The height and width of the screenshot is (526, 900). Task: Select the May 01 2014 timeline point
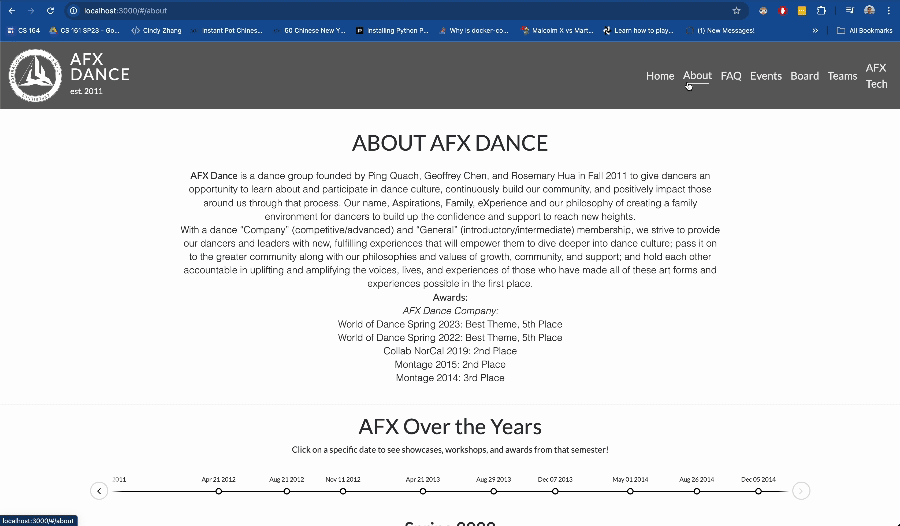pos(630,491)
